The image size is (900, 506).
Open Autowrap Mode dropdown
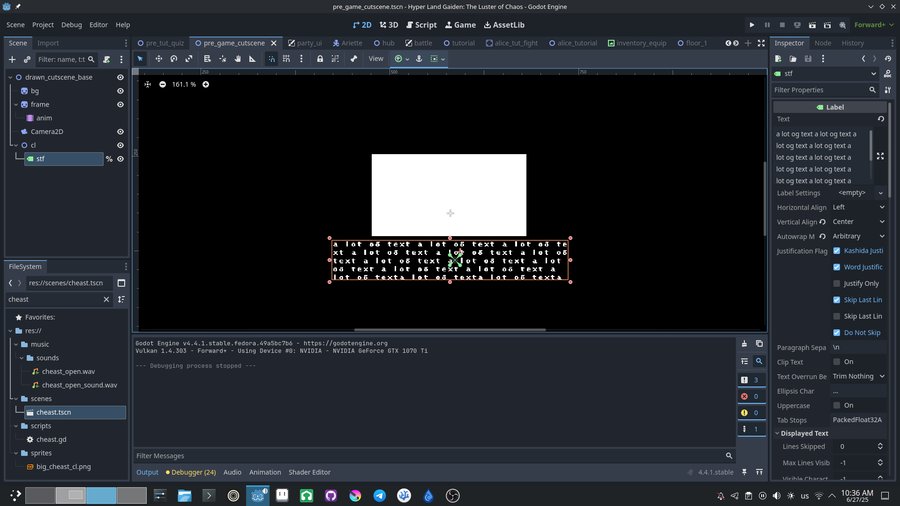tap(858, 236)
